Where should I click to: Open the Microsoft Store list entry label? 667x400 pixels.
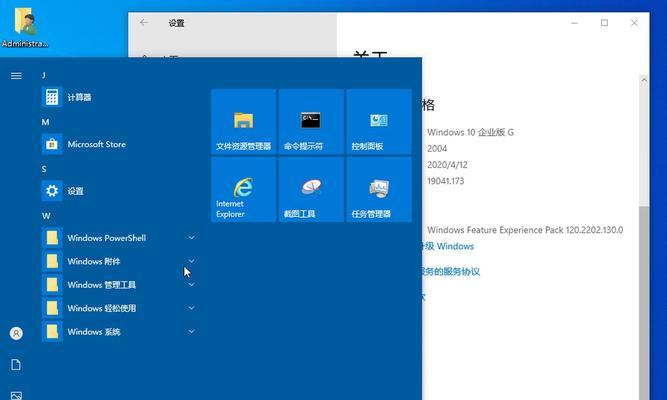(97, 144)
